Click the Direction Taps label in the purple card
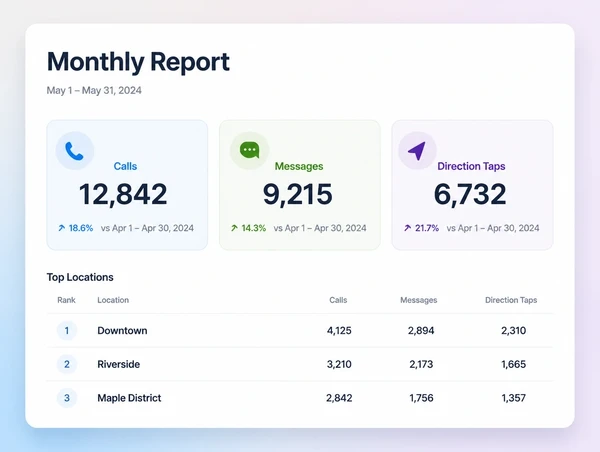The image size is (600, 452). tap(471, 166)
